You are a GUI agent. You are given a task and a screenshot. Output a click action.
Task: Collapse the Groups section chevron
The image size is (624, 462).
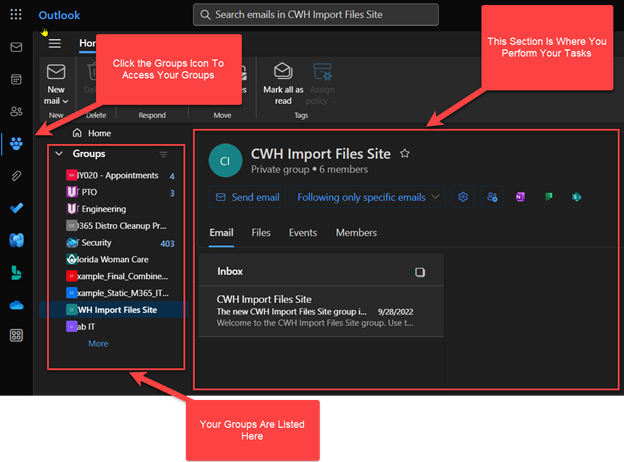[59, 154]
